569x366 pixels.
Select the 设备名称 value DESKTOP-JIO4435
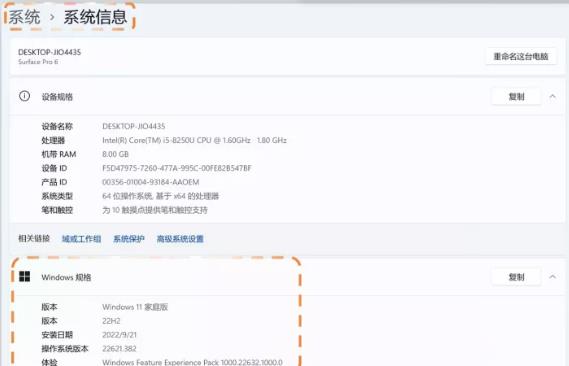tap(134, 126)
